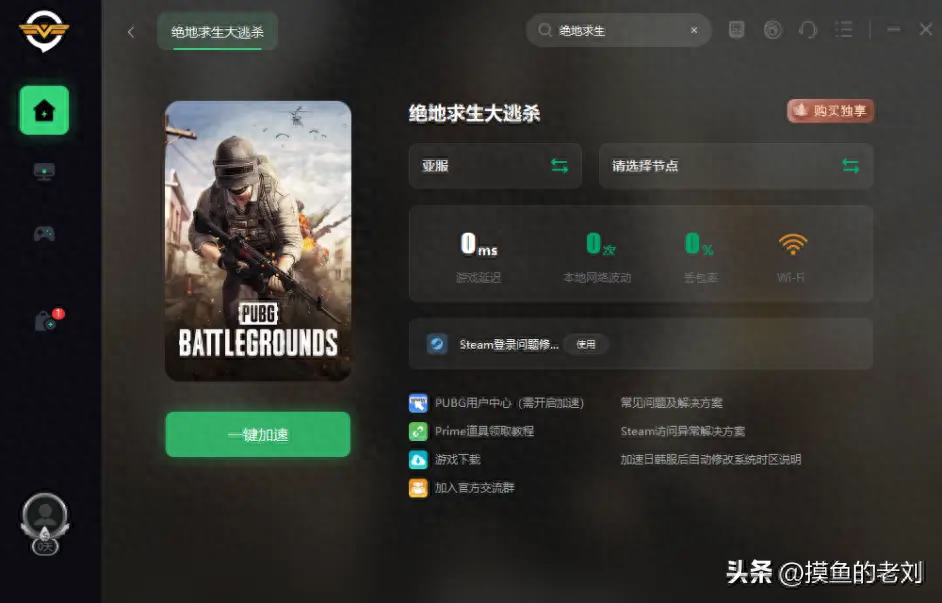The width and height of the screenshot is (942, 603).
Task: Switch to 绝地求生大逃杀 tab
Action: point(217,31)
